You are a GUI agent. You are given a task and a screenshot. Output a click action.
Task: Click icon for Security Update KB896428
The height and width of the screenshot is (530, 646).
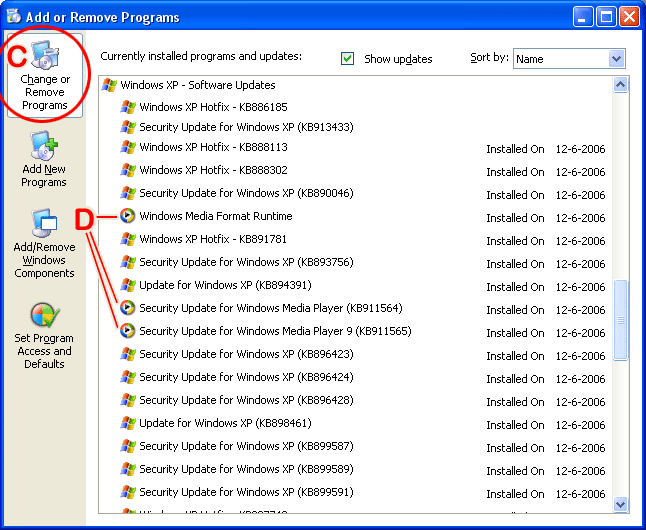(x=128, y=400)
